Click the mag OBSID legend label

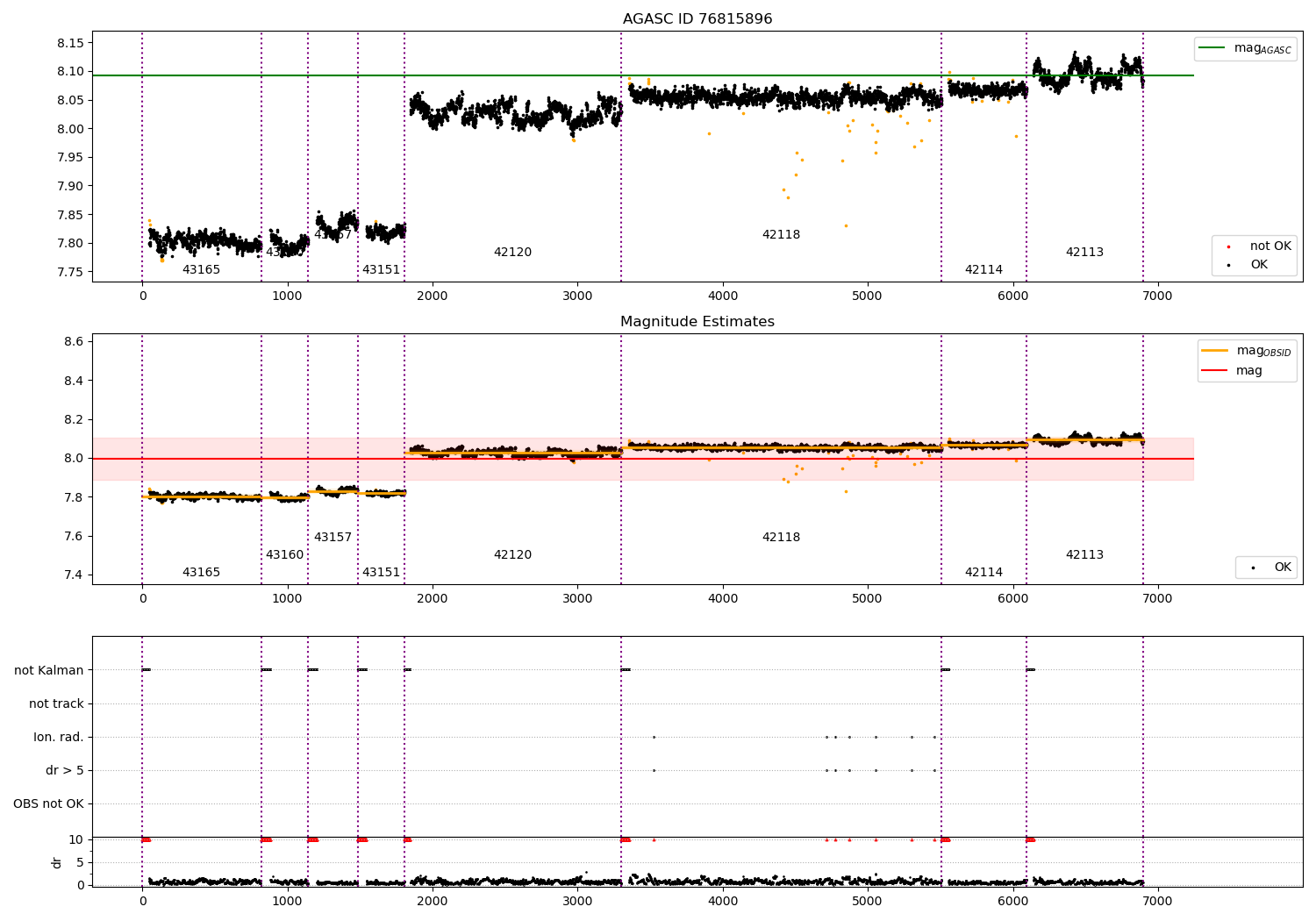pos(1263,351)
